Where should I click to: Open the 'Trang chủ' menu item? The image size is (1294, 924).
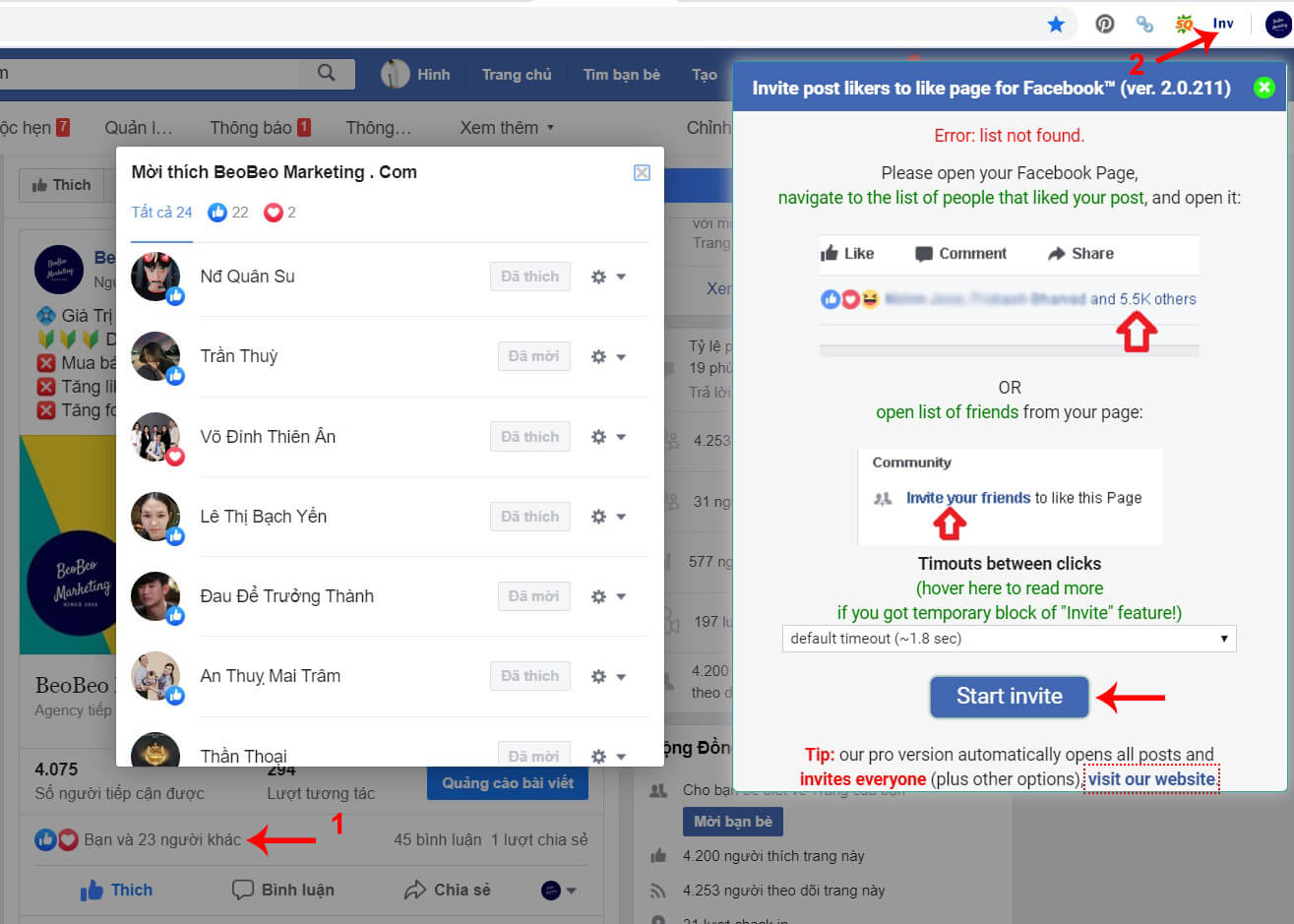tap(516, 73)
